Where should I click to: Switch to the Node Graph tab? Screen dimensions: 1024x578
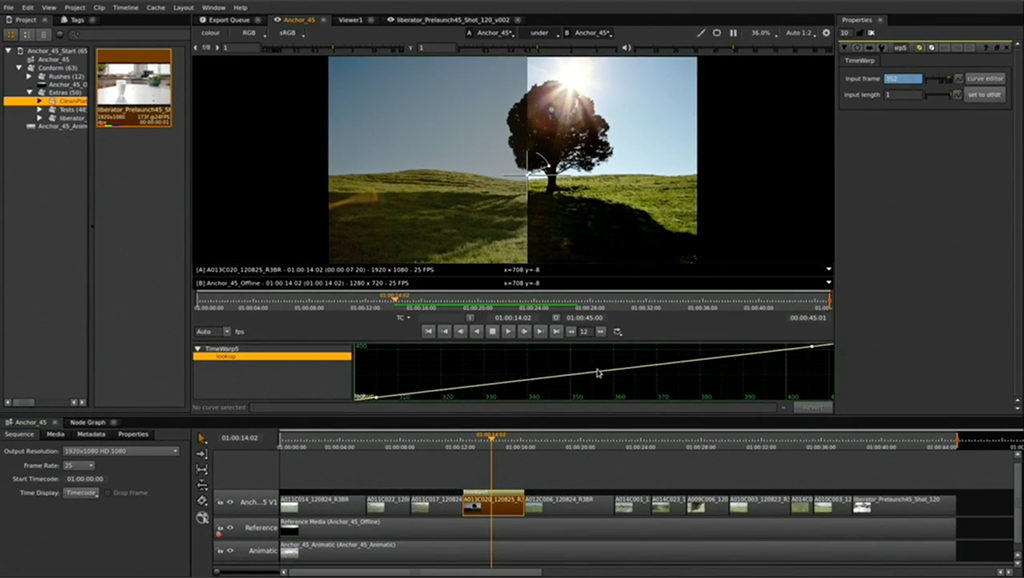(x=87, y=422)
